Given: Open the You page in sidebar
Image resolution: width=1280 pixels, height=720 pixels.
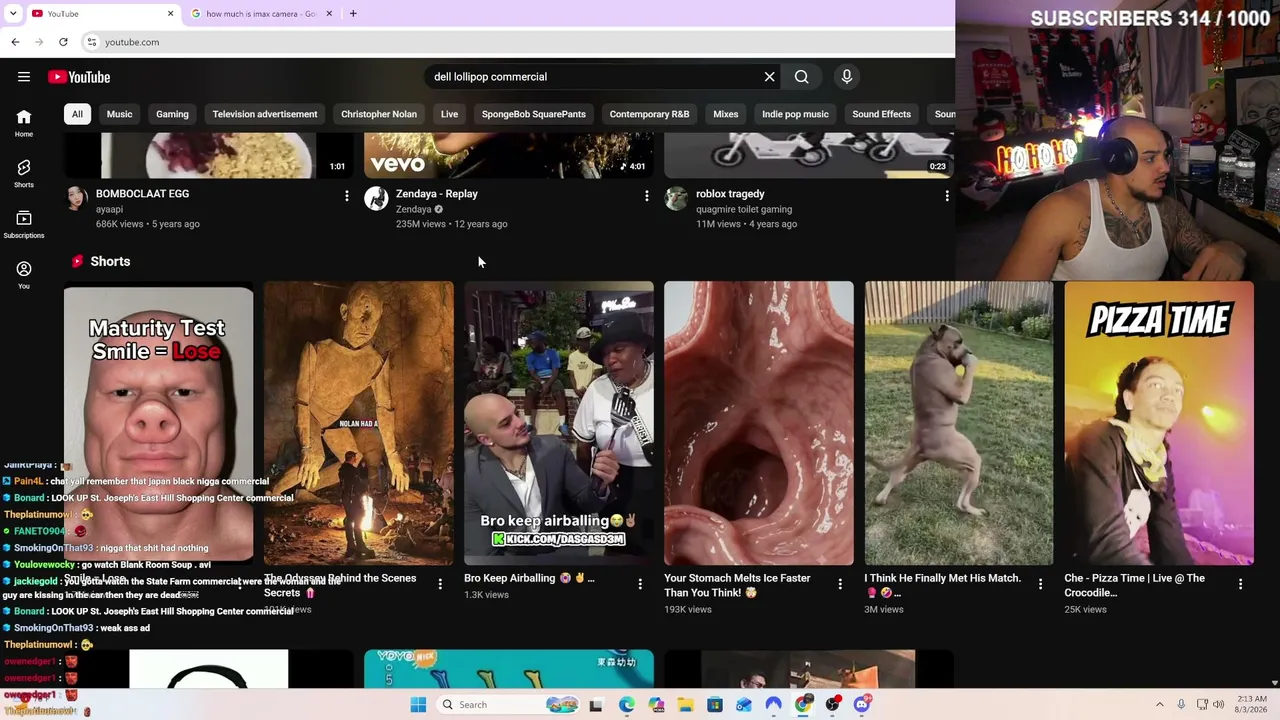Looking at the screenshot, I should pyautogui.click(x=24, y=275).
